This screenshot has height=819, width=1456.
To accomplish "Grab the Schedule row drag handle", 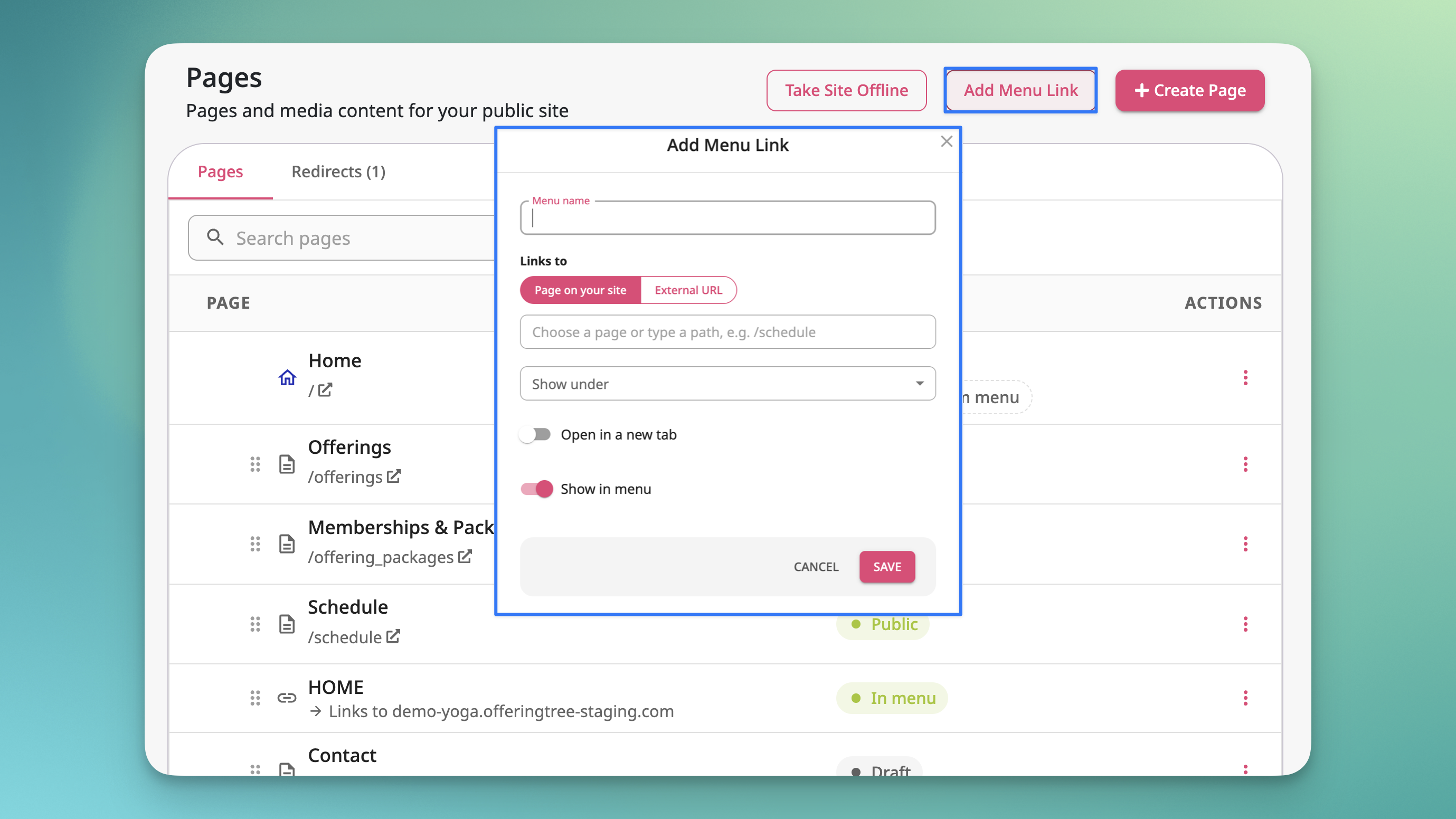I will point(255,624).
